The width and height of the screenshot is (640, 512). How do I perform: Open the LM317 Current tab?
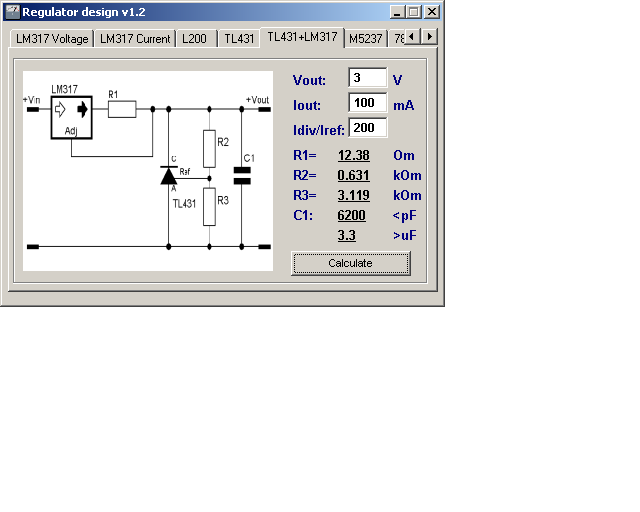[135, 39]
